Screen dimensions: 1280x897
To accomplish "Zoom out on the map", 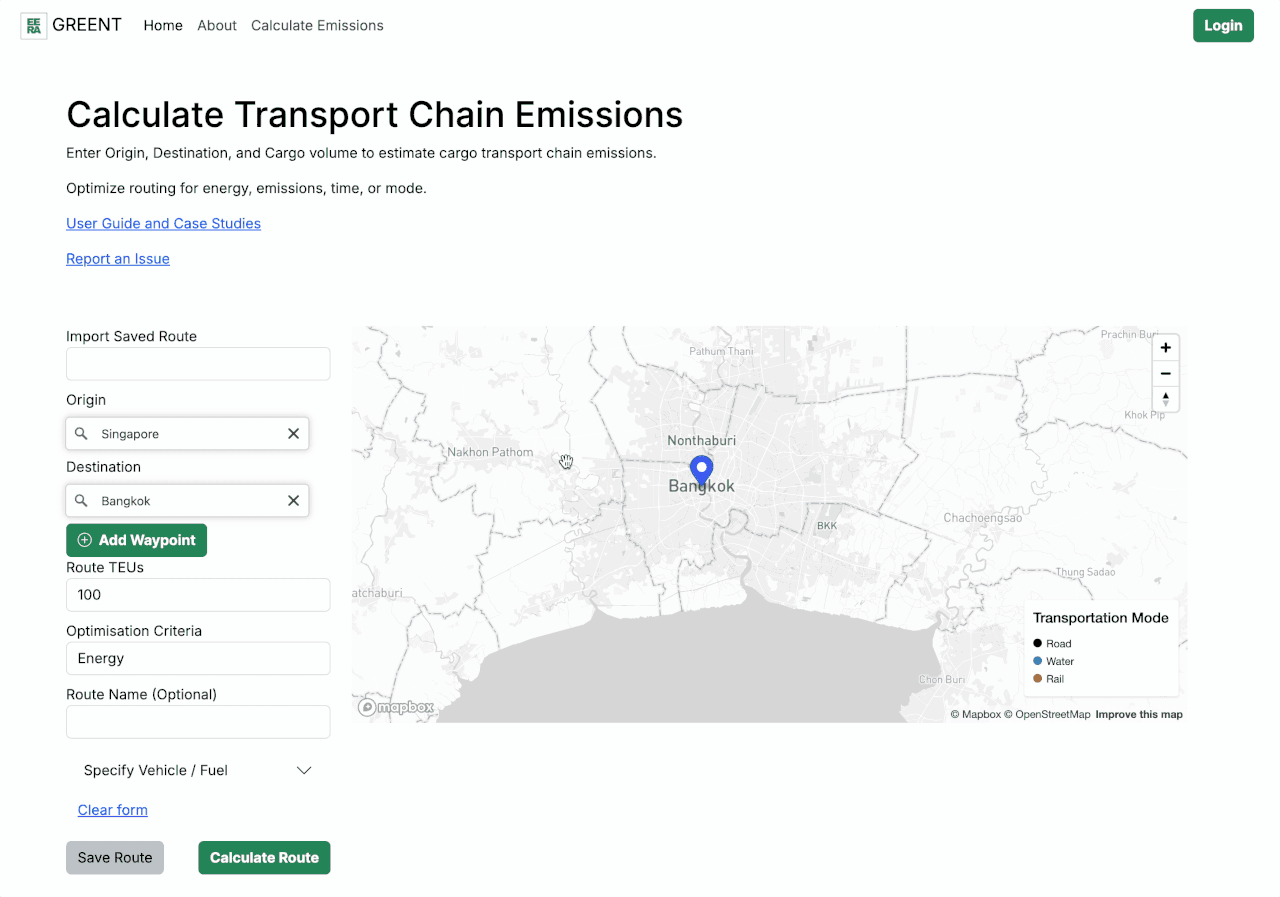I will point(1165,374).
